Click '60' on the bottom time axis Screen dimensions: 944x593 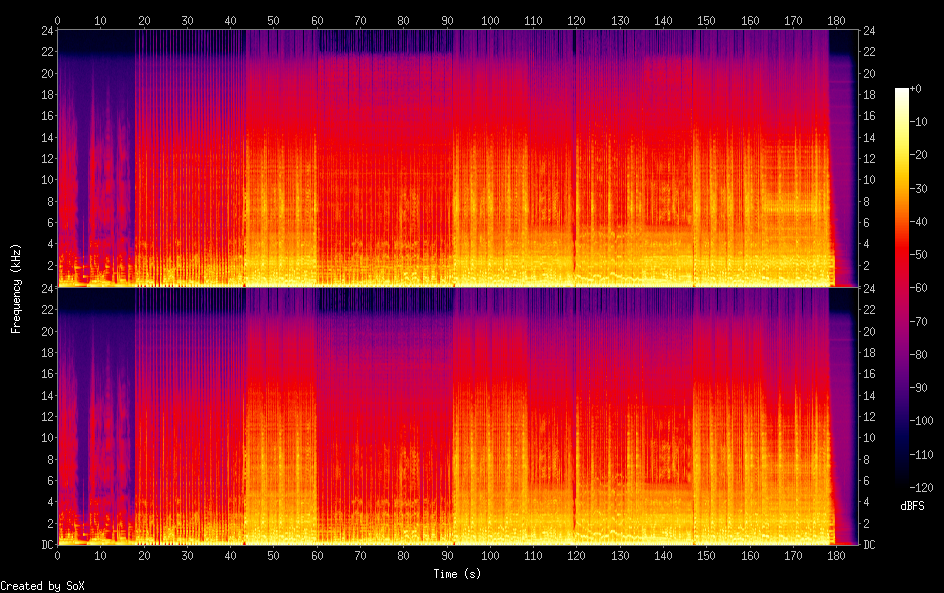(x=317, y=556)
